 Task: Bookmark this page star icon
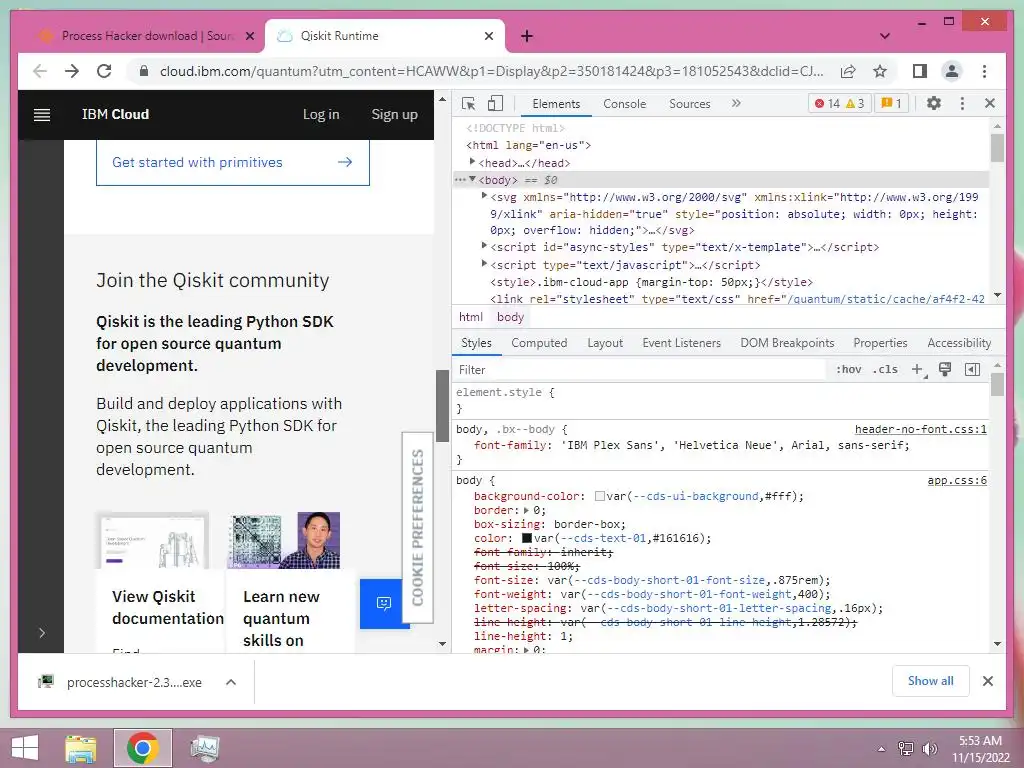[880, 71]
